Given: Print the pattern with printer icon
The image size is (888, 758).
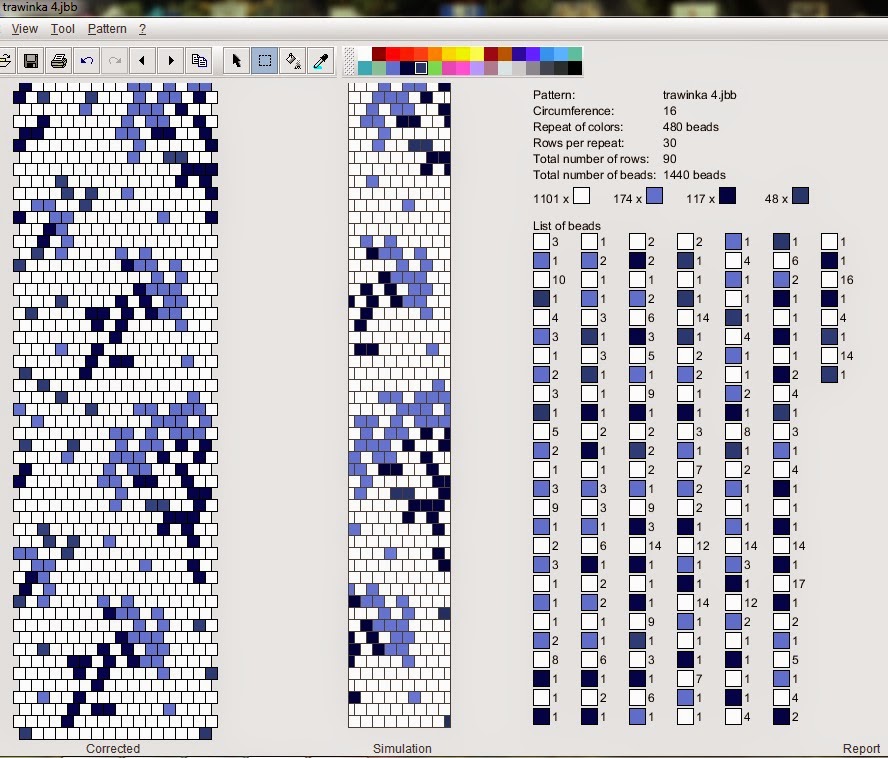Looking at the screenshot, I should pos(59,61).
